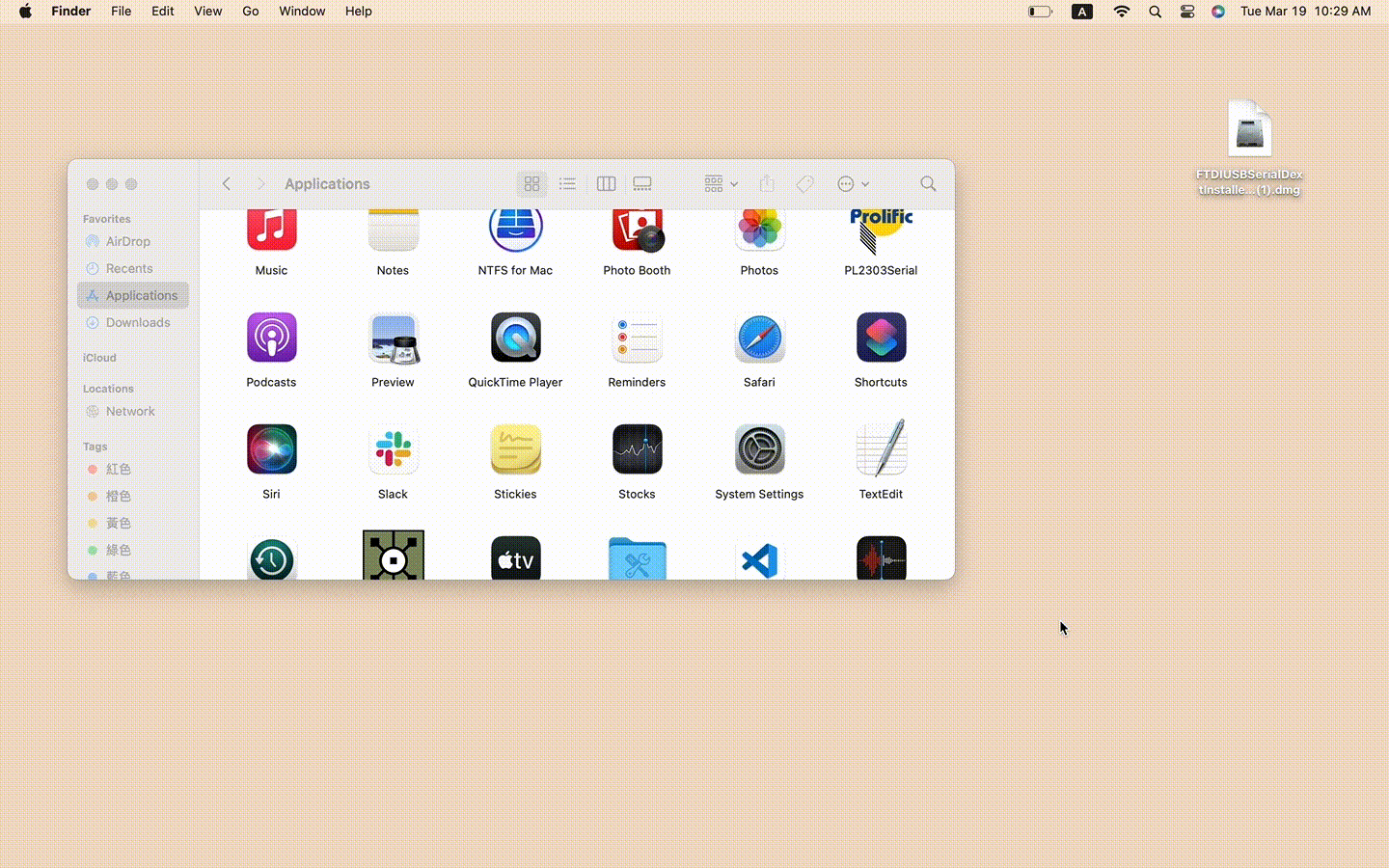Viewport: 1389px width, 868px height.
Task: Open the action (ellipsis) menu dropdown
Action: click(x=854, y=183)
